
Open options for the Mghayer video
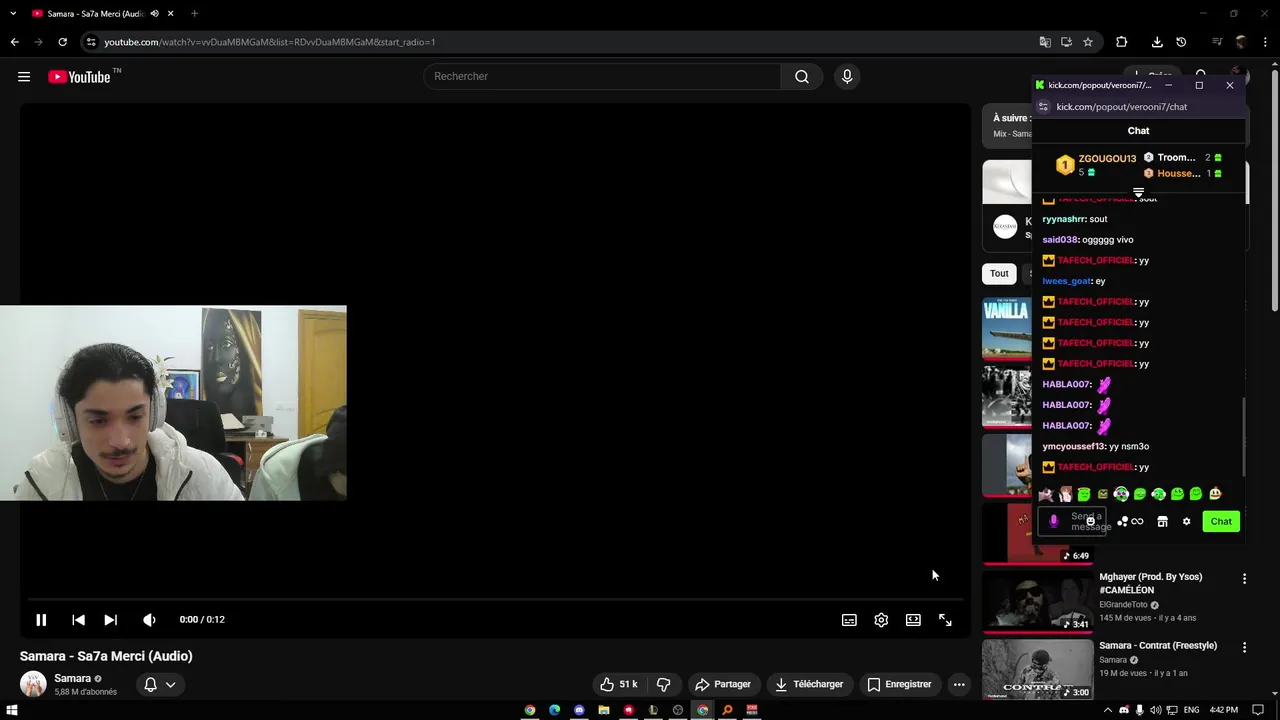tap(1244, 579)
